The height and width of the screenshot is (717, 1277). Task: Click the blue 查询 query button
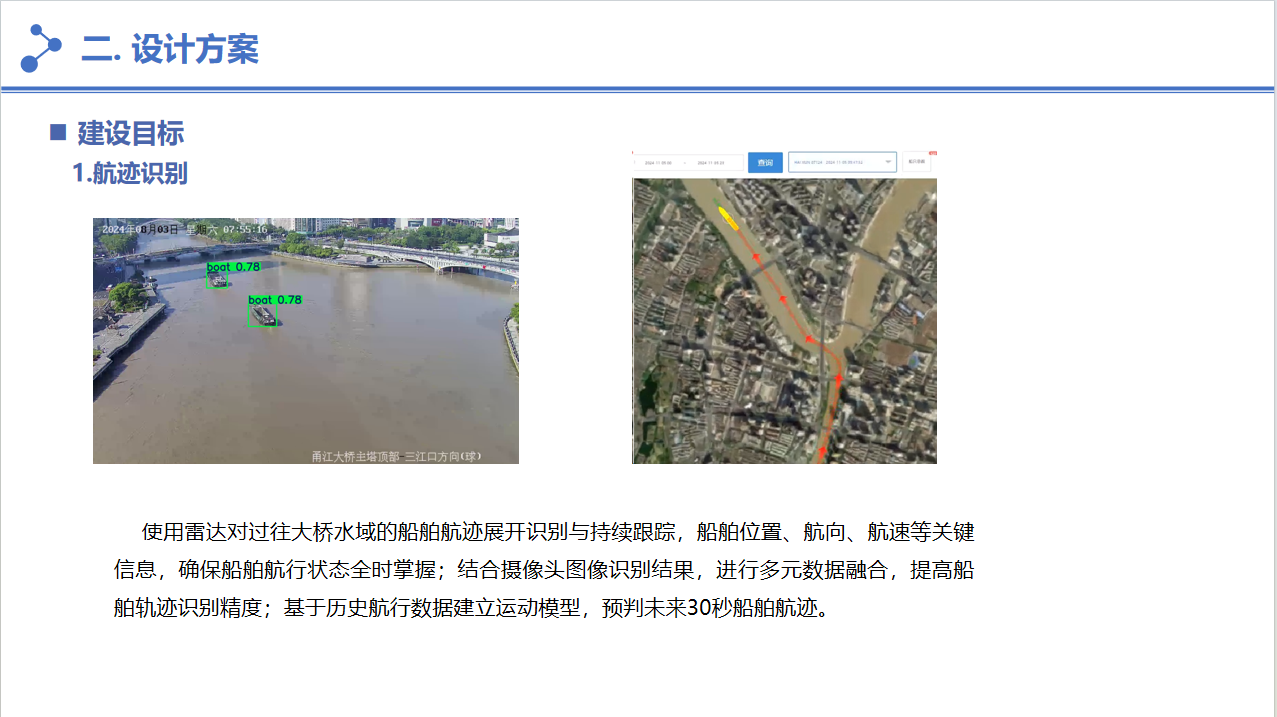[x=765, y=162]
